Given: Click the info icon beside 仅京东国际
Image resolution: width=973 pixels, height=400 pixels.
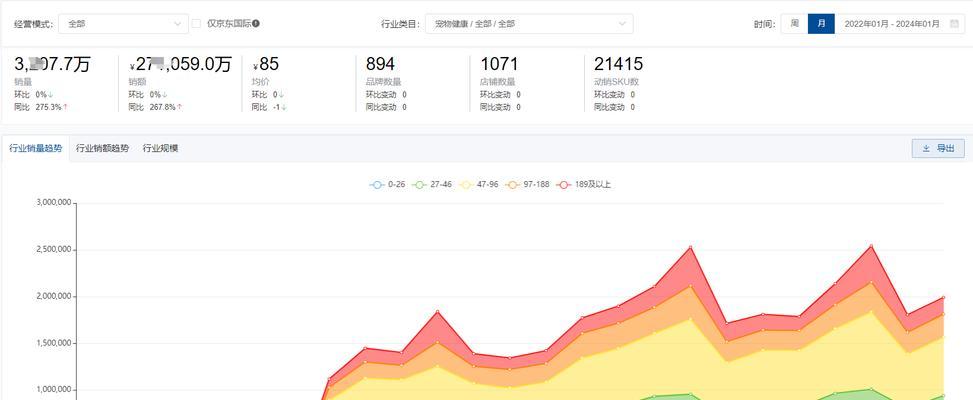Looking at the screenshot, I should [x=256, y=24].
